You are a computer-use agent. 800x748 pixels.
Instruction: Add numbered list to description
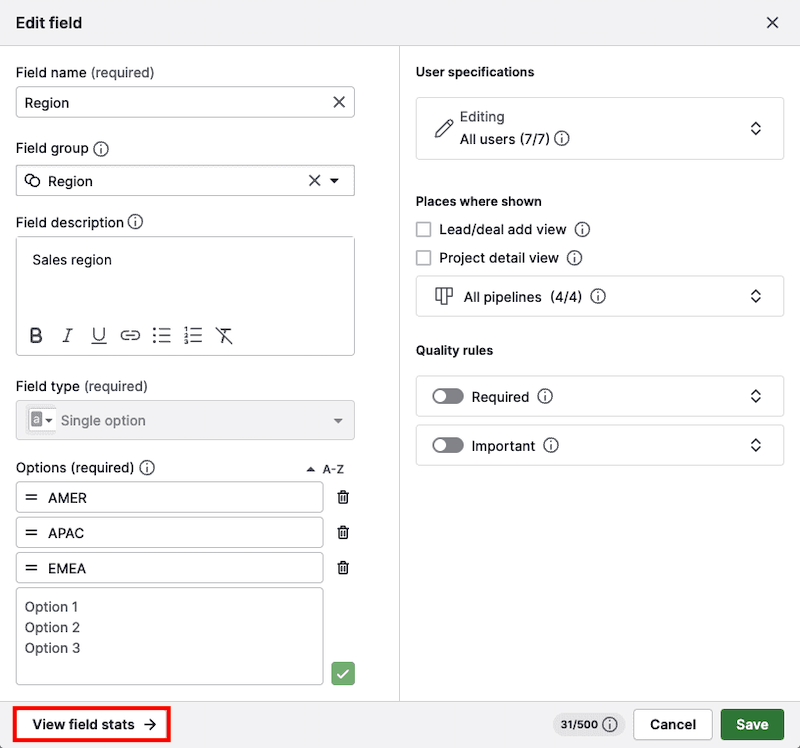pyautogui.click(x=193, y=336)
